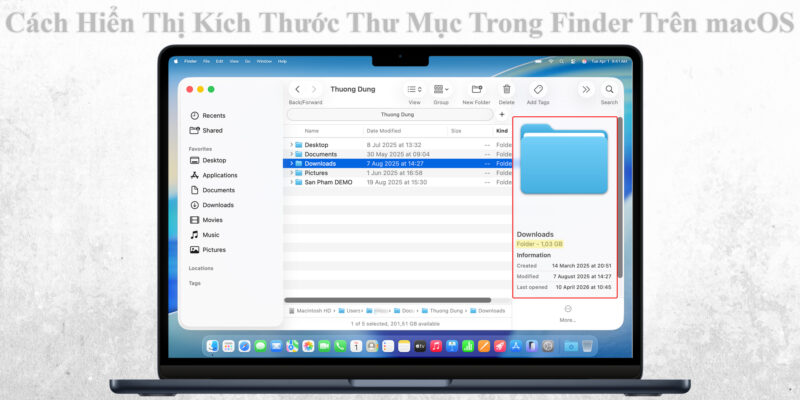Viewport: 800px width, 400px height.
Task: Go back in Finder history
Action: (x=297, y=89)
